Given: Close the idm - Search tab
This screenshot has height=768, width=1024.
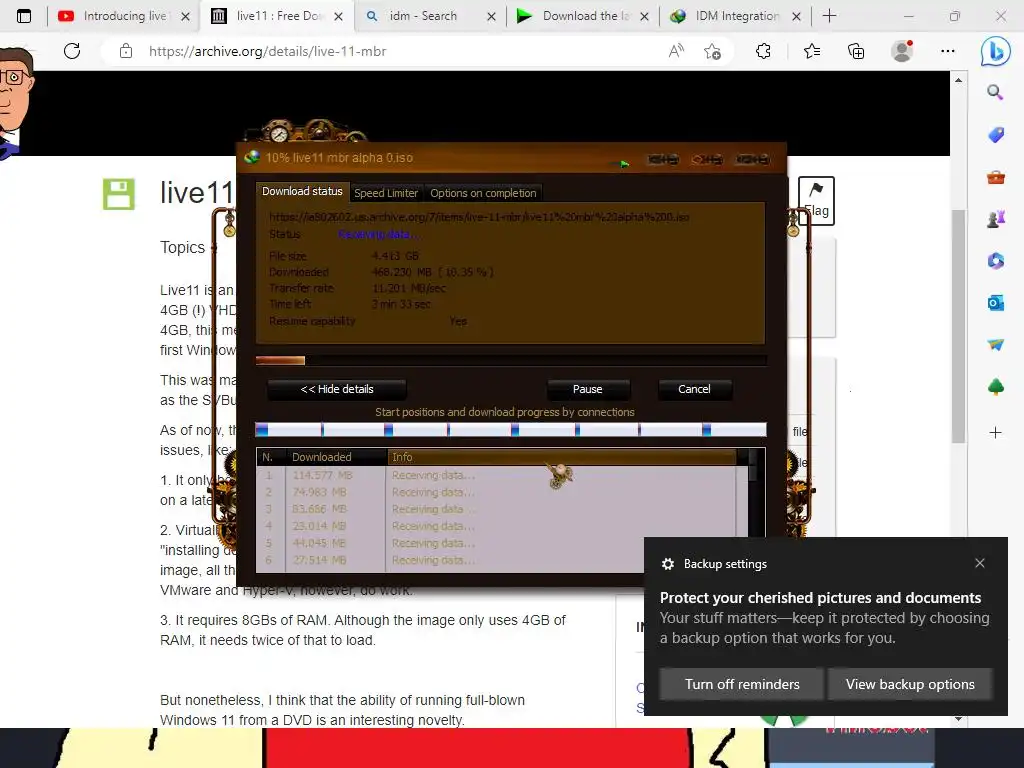Looking at the screenshot, I should click(x=491, y=16).
